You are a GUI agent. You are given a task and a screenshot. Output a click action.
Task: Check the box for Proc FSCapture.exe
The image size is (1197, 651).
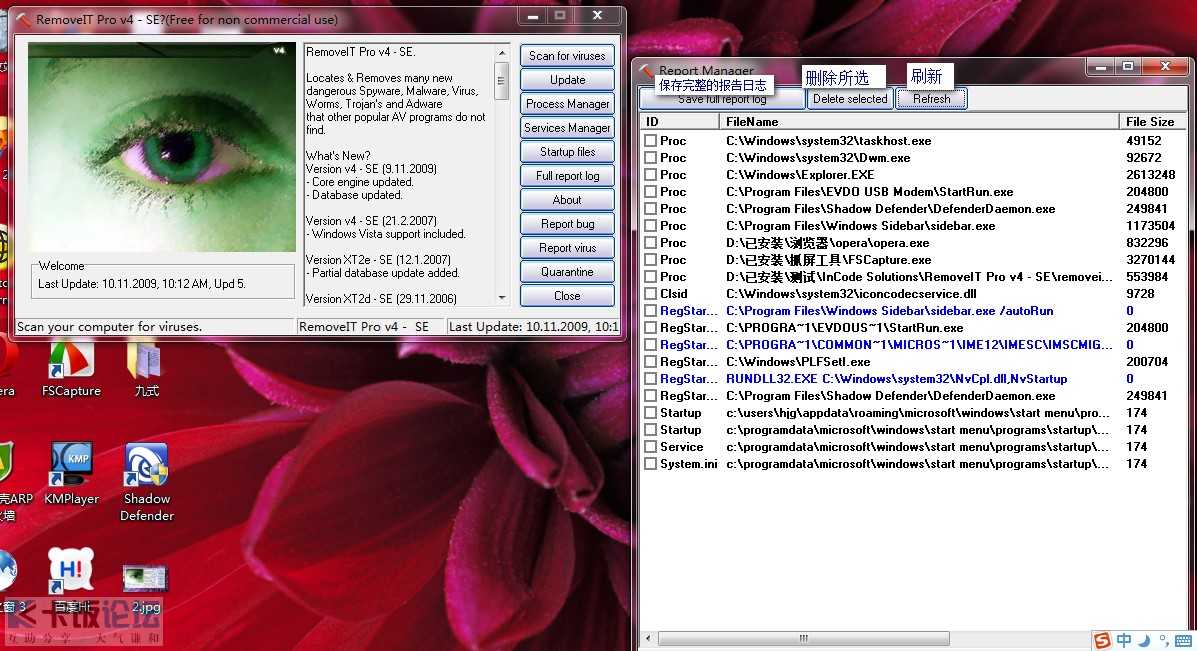coord(650,259)
